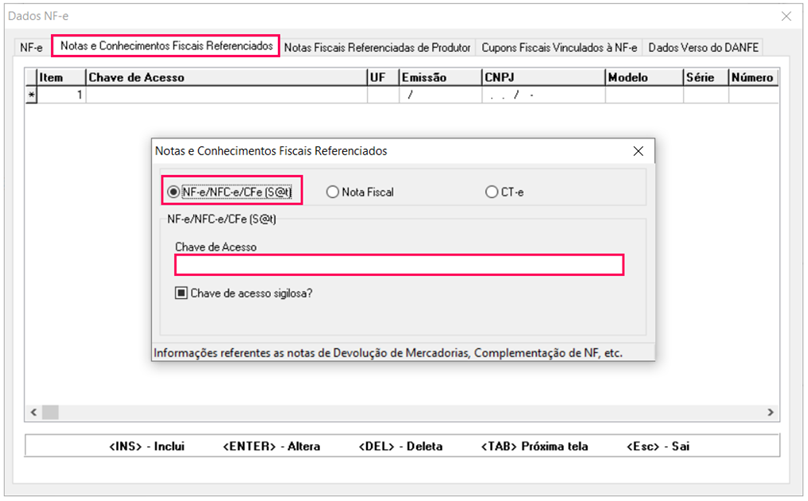The image size is (808, 501).
Task: Choose the CT-e radio button
Action: click(491, 192)
